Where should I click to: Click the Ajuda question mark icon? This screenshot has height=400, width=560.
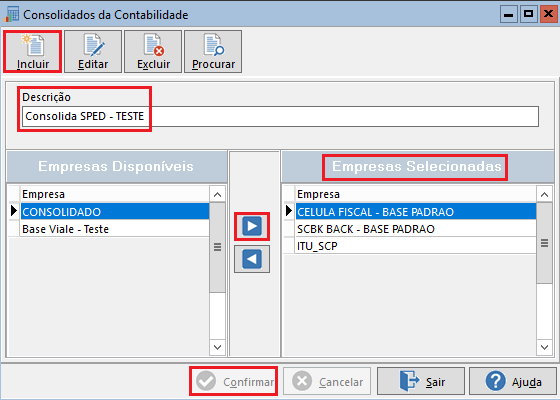tap(495, 381)
